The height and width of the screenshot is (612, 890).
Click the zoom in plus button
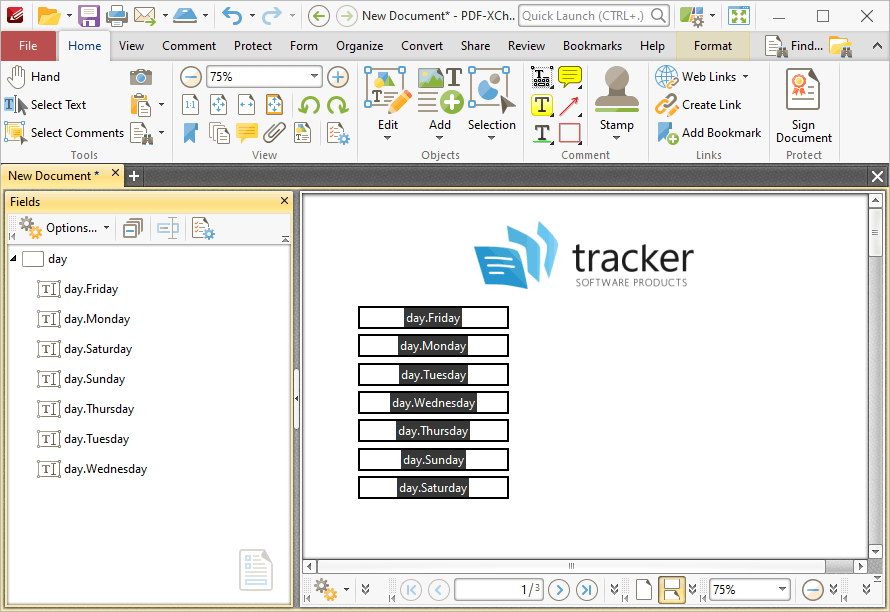338,77
